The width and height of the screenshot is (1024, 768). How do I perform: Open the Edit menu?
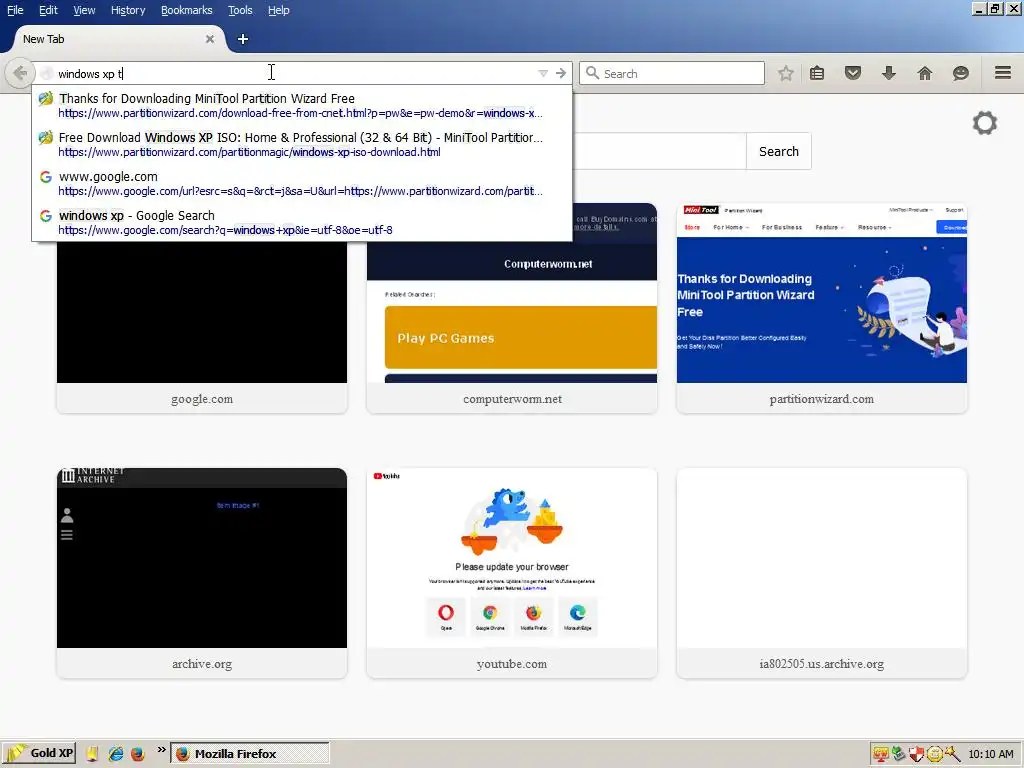click(x=48, y=10)
